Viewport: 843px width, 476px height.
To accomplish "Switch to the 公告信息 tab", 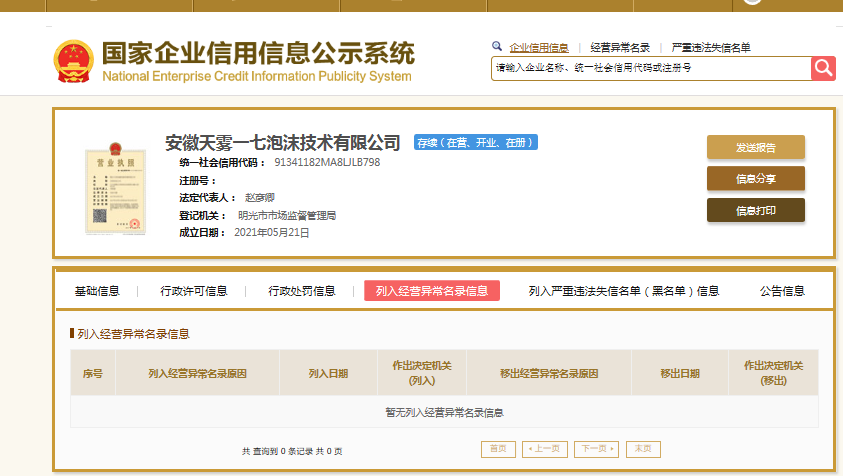I will (x=782, y=291).
